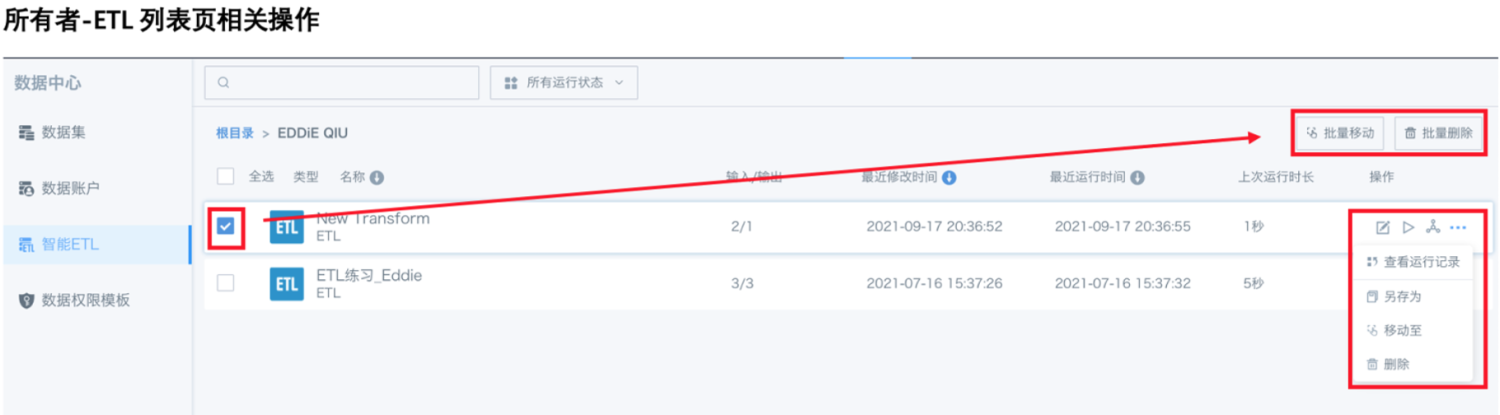The image size is (1500, 415).
Task: Sort by 名称 arrow icon
Action: click(x=377, y=178)
